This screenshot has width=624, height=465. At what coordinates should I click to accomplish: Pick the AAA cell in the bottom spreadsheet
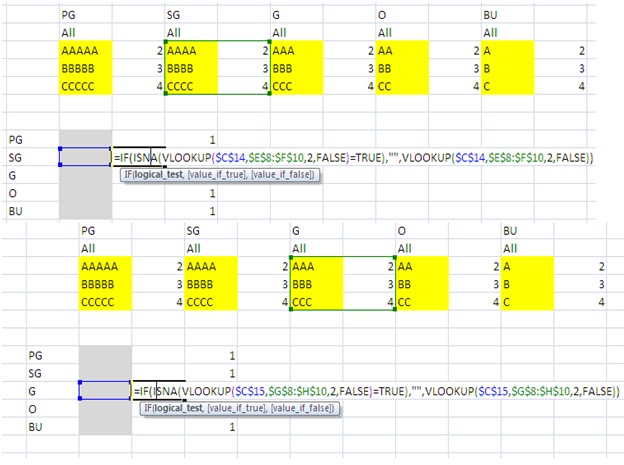(x=317, y=266)
